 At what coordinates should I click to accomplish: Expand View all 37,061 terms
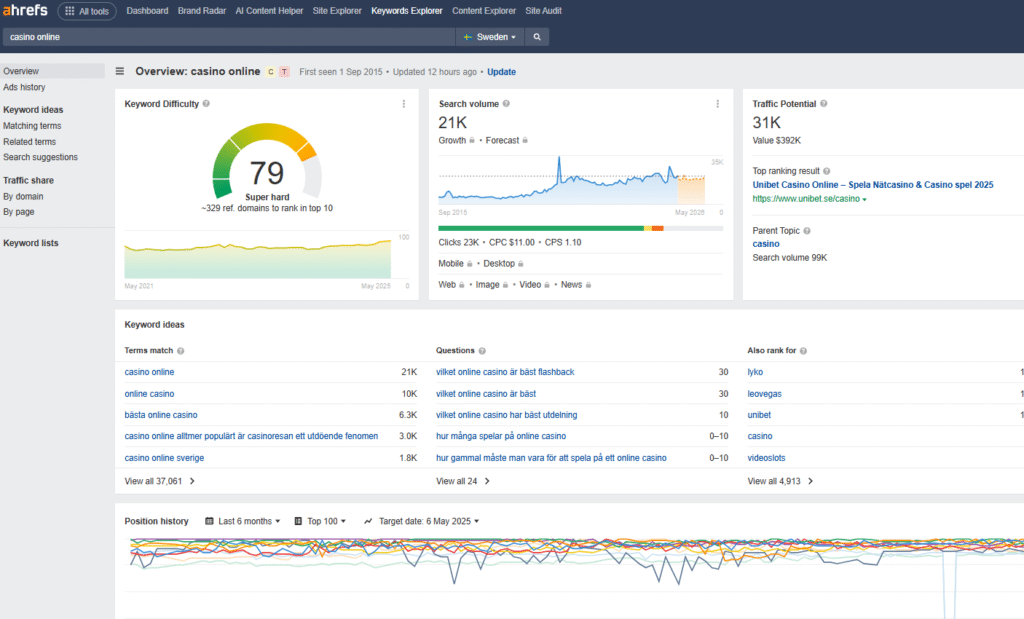pos(159,481)
